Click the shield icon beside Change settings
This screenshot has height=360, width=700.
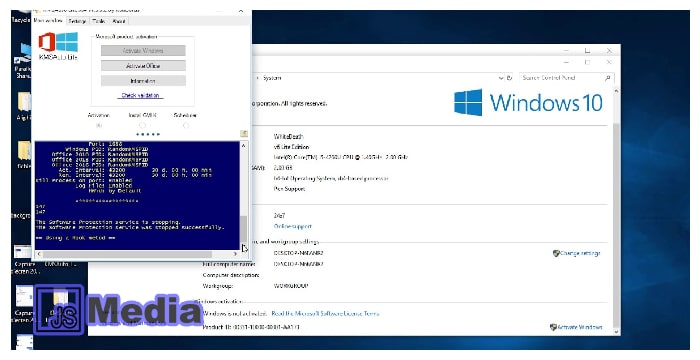pyautogui.click(x=556, y=253)
